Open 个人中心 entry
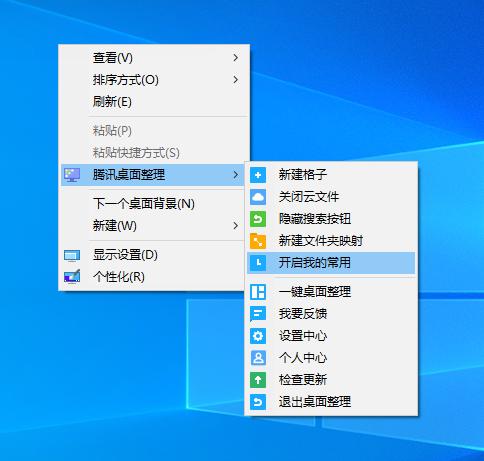 [331, 358]
